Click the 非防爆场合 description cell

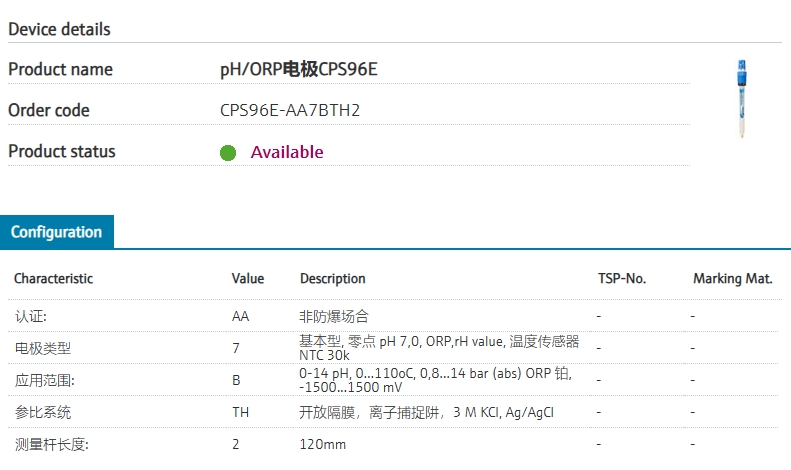pyautogui.click(x=334, y=316)
